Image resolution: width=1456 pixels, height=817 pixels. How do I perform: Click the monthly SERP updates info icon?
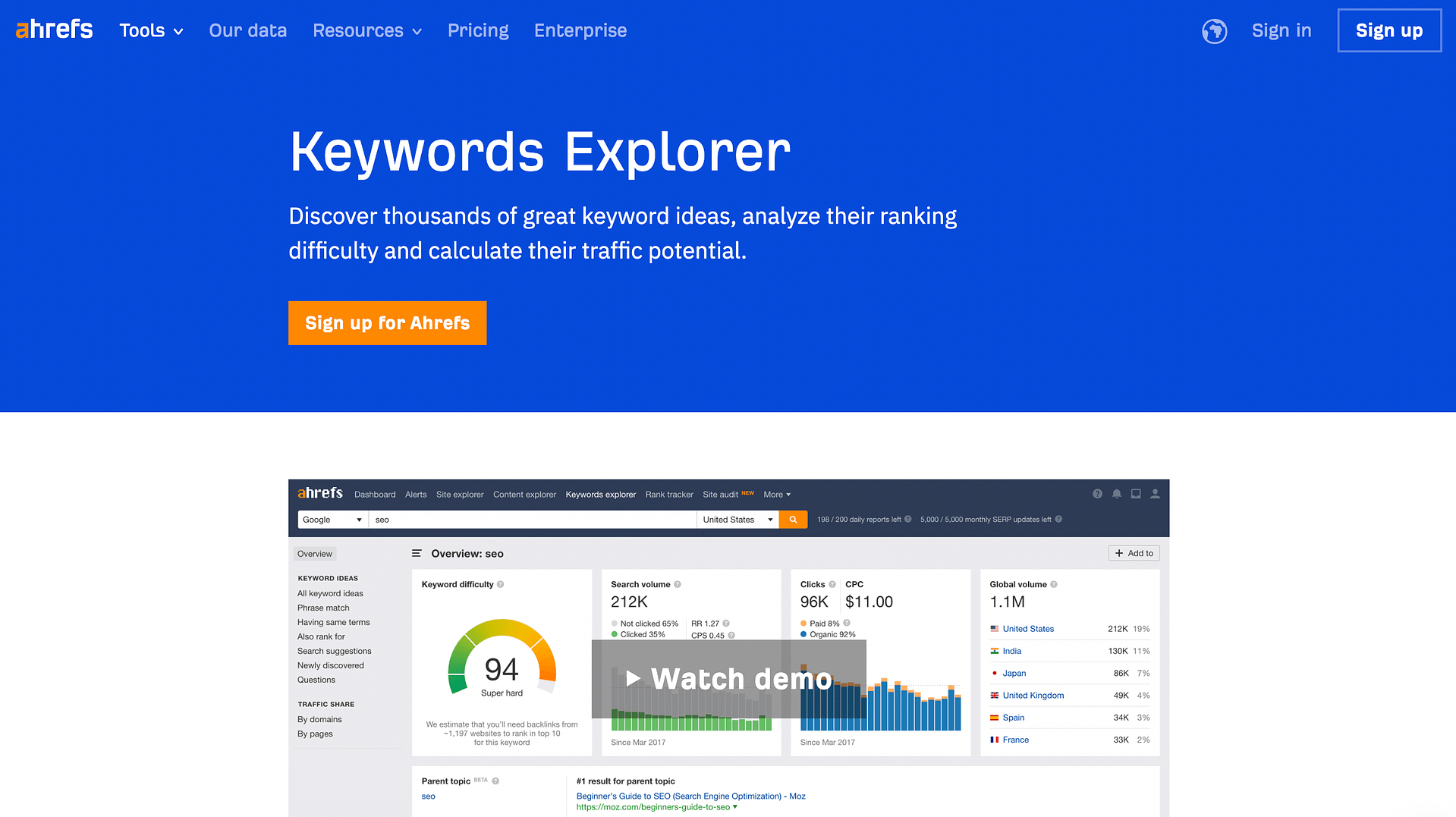point(1058,520)
